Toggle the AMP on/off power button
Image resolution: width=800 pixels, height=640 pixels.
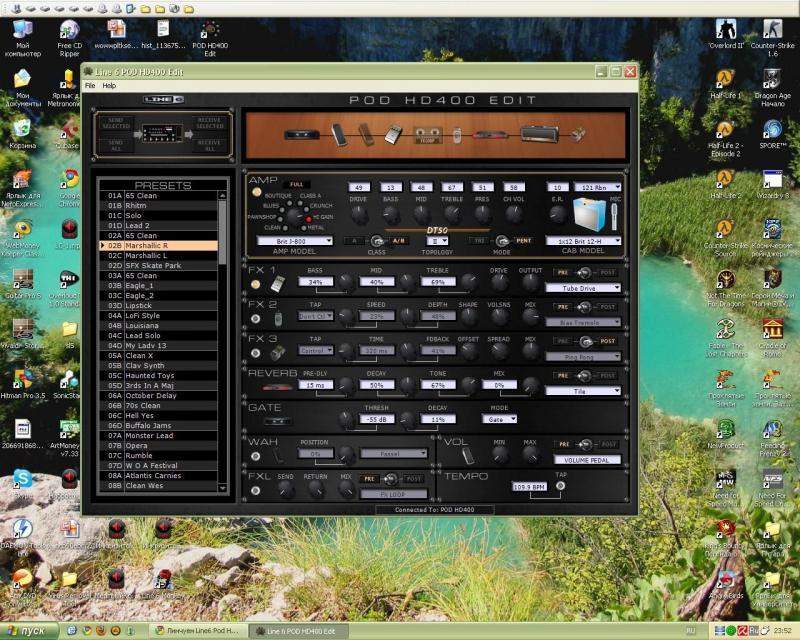(256, 190)
